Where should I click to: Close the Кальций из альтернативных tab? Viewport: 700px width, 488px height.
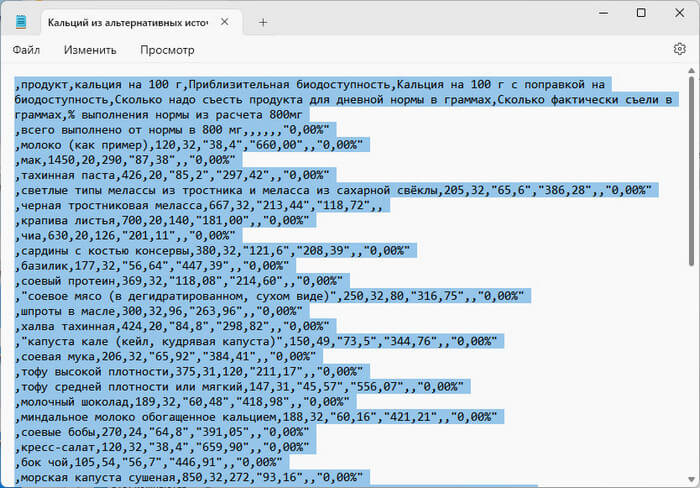[x=226, y=21]
